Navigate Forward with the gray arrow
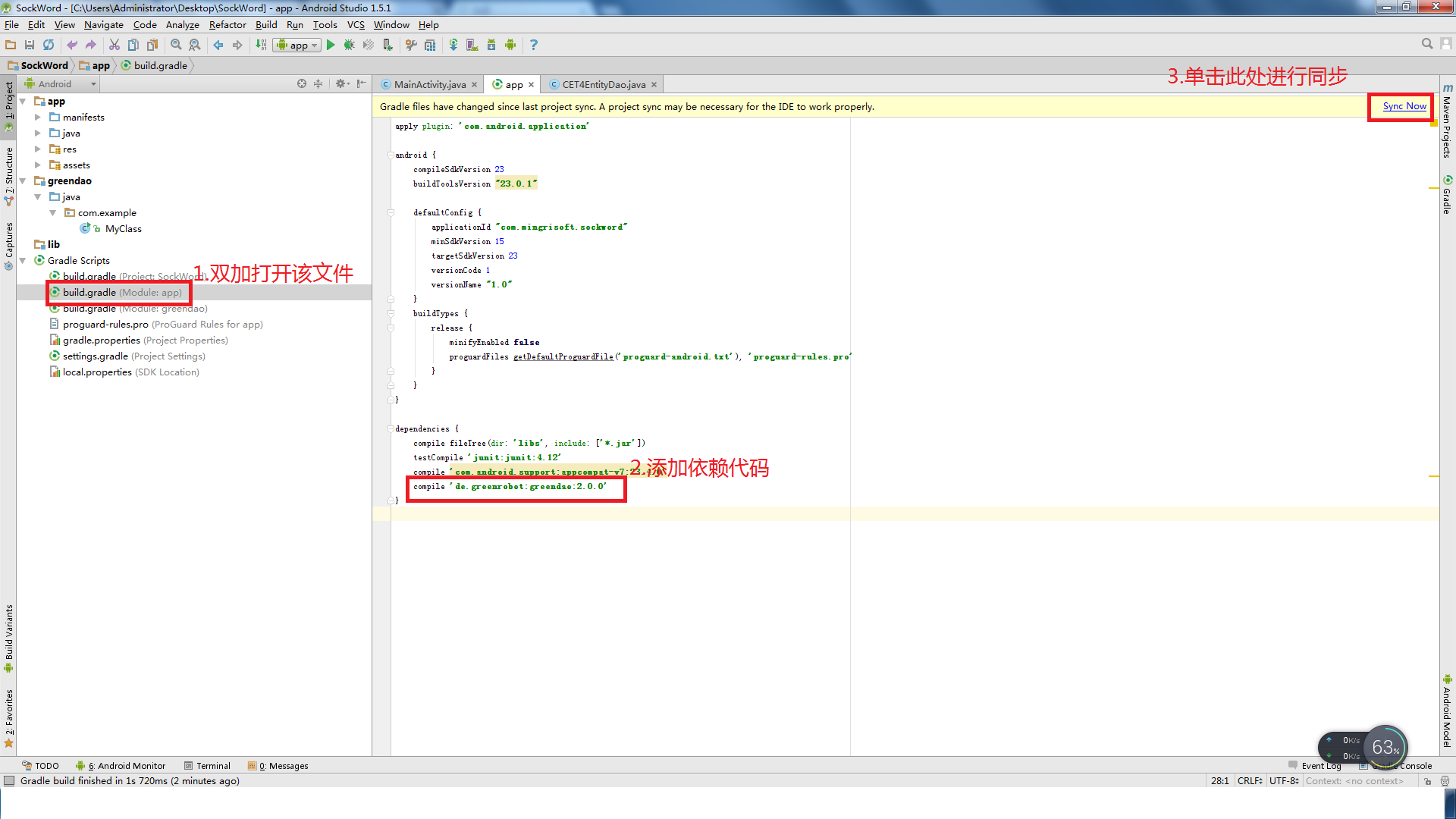Image resolution: width=1456 pixels, height=819 pixels. point(237,45)
